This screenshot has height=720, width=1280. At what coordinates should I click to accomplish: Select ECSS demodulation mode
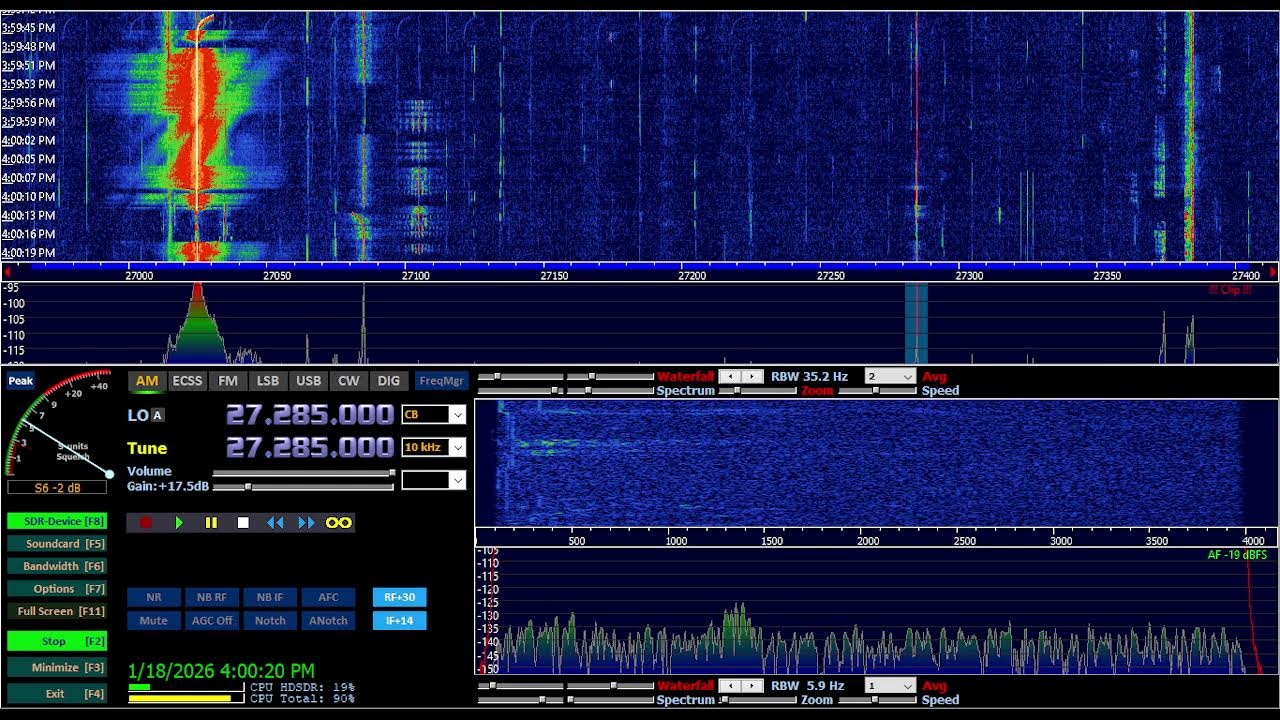pos(187,381)
